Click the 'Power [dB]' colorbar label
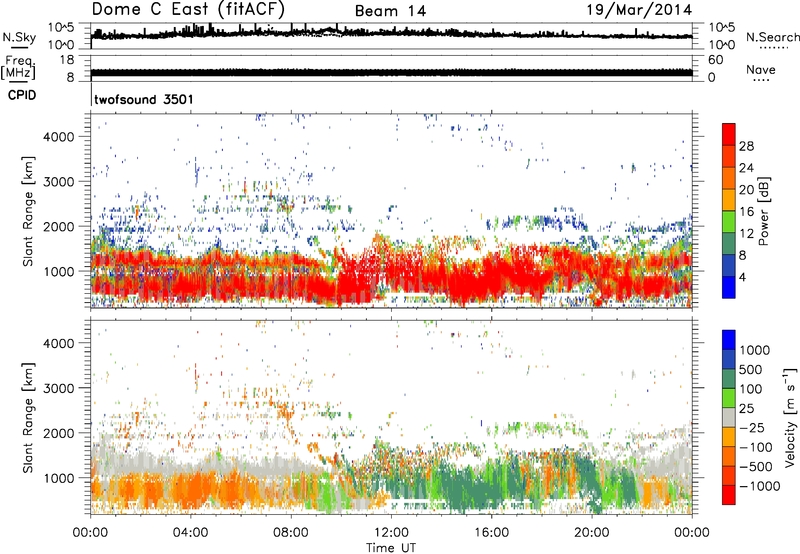 click(763, 211)
